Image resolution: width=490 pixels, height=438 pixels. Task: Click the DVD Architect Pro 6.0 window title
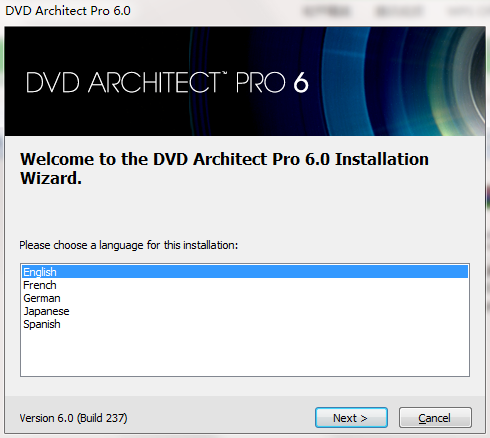click(68, 11)
